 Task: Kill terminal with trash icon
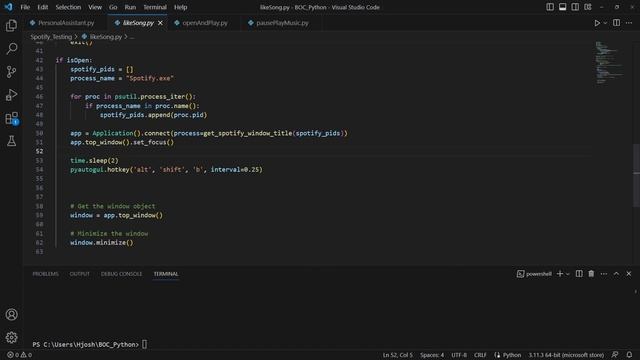(591, 274)
